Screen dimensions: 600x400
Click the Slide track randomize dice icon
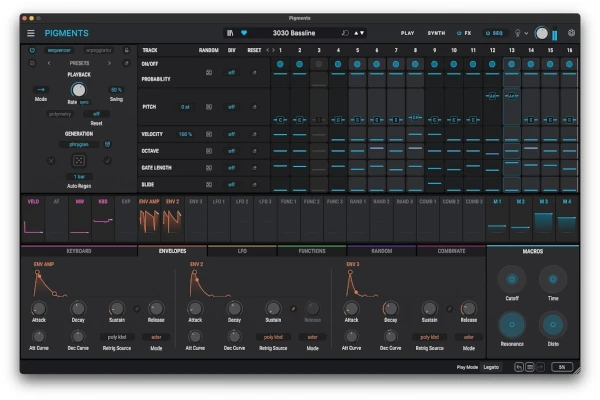(209, 185)
